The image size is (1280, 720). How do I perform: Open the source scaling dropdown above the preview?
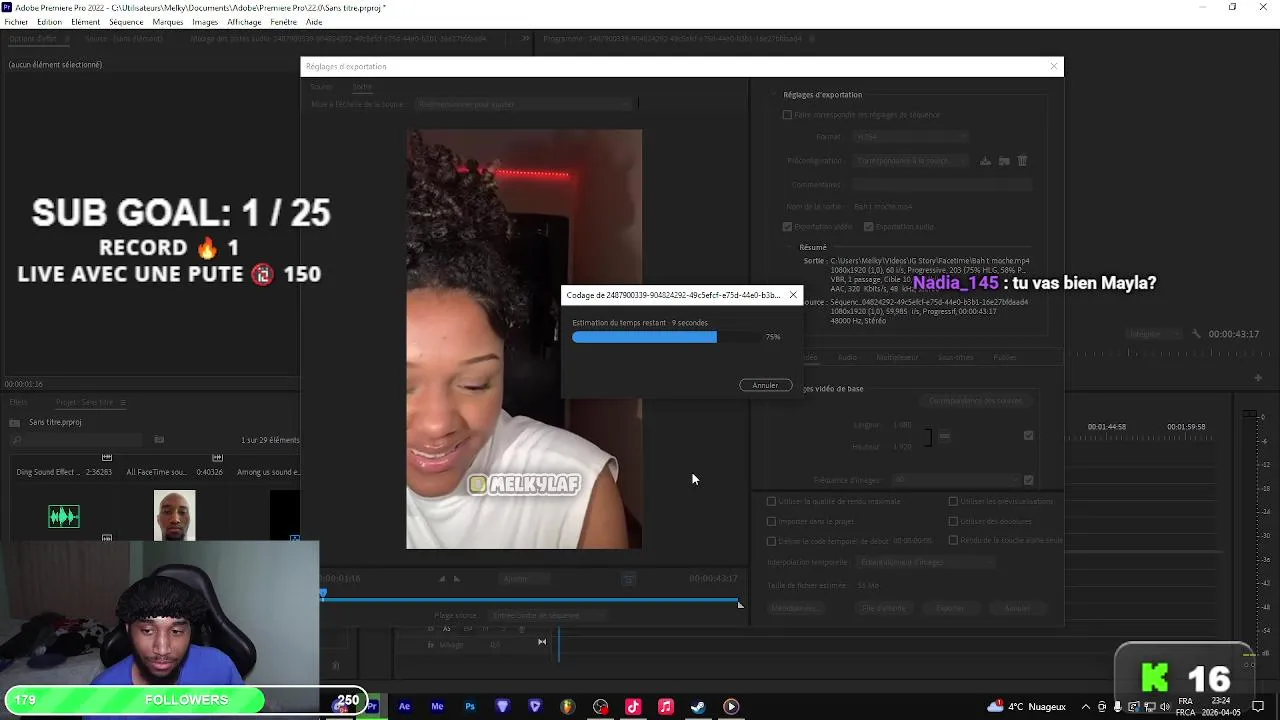525,104
